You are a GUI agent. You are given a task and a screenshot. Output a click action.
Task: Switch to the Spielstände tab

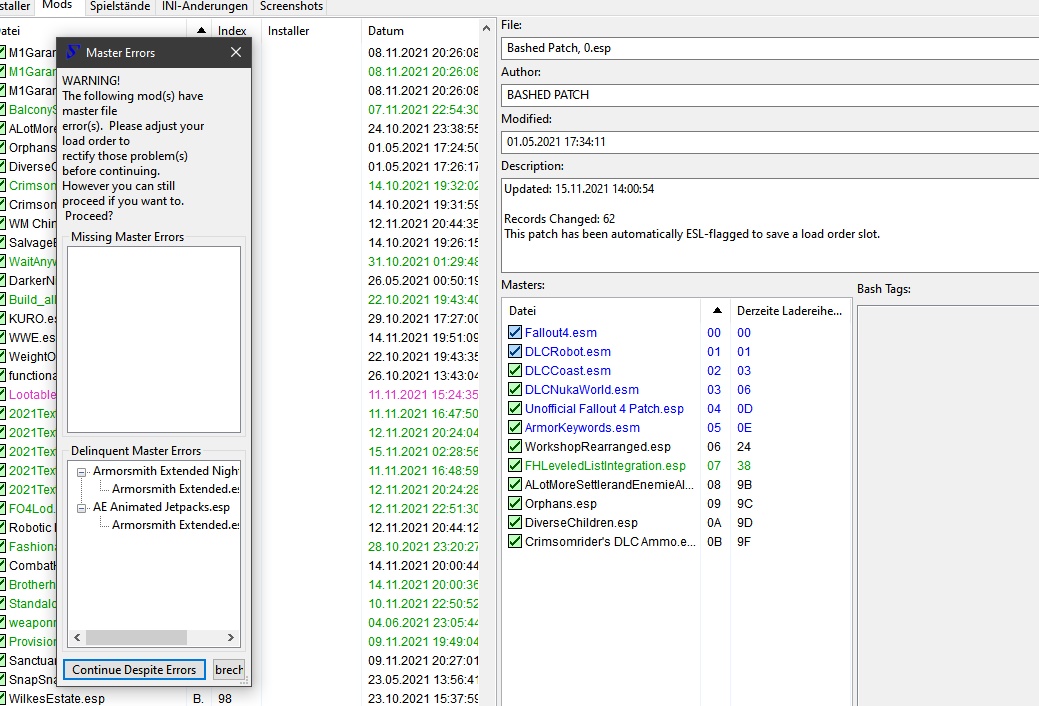pos(119,6)
